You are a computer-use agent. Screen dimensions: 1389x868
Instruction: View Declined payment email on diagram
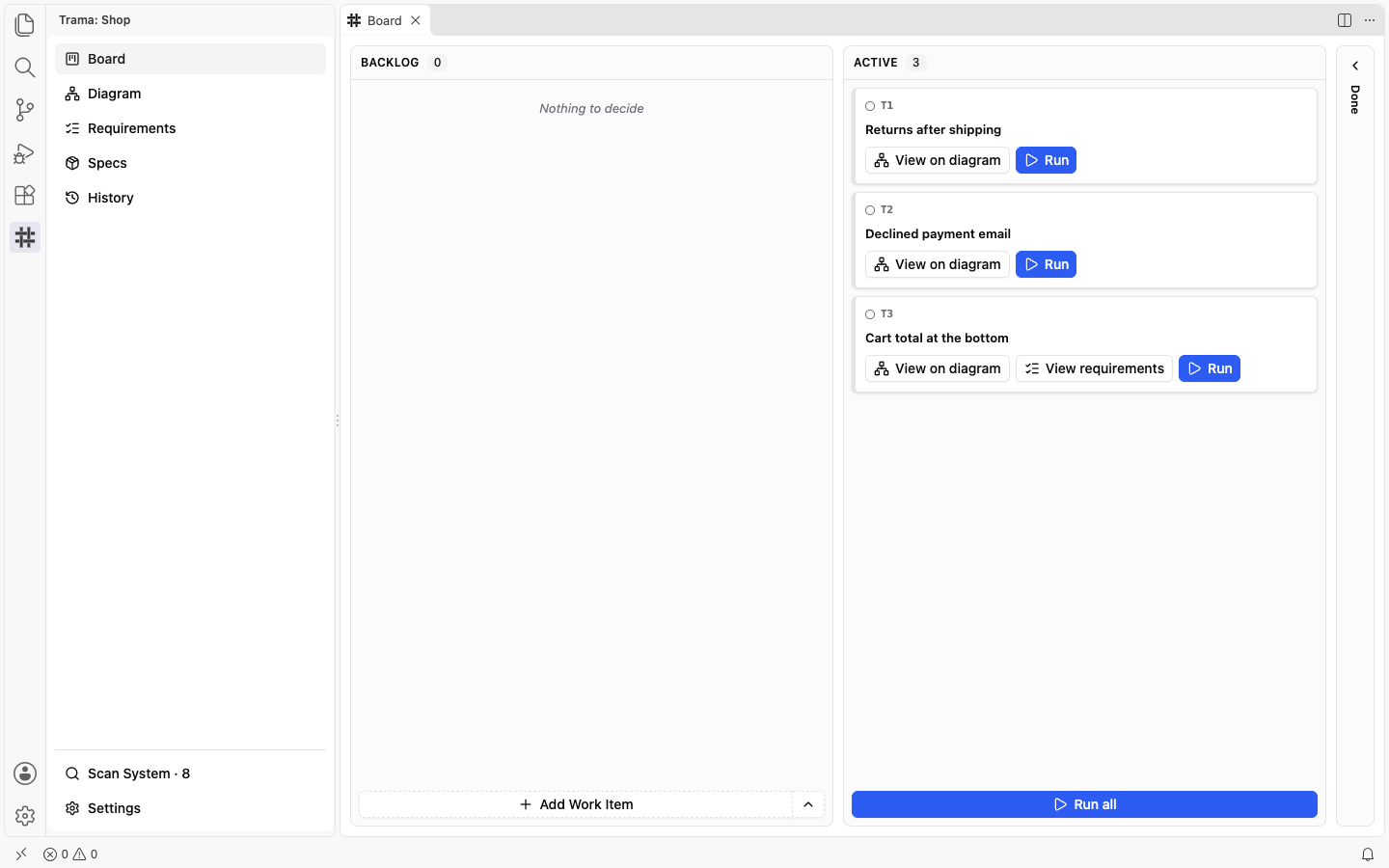938,264
